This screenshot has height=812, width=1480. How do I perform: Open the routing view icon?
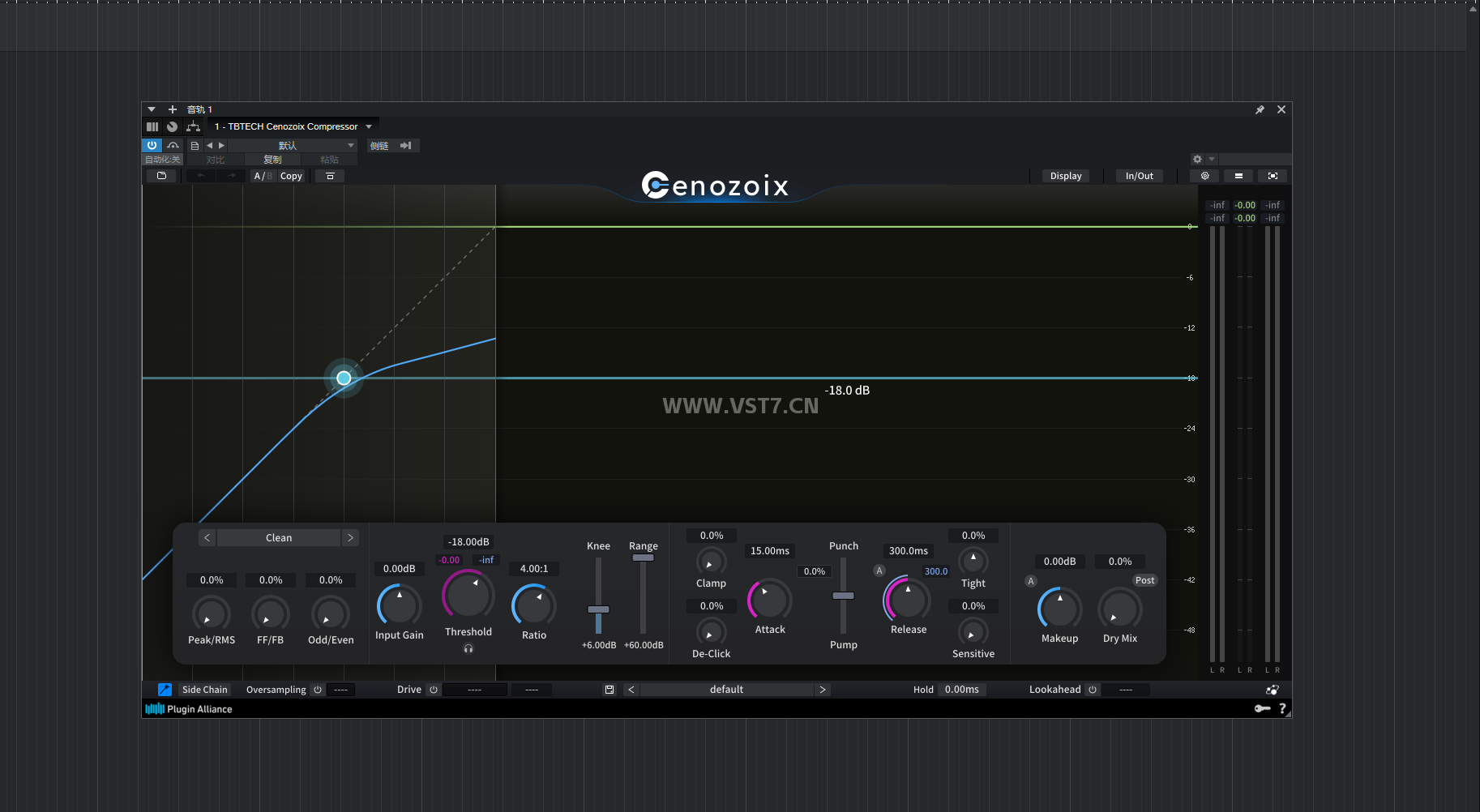(x=193, y=126)
